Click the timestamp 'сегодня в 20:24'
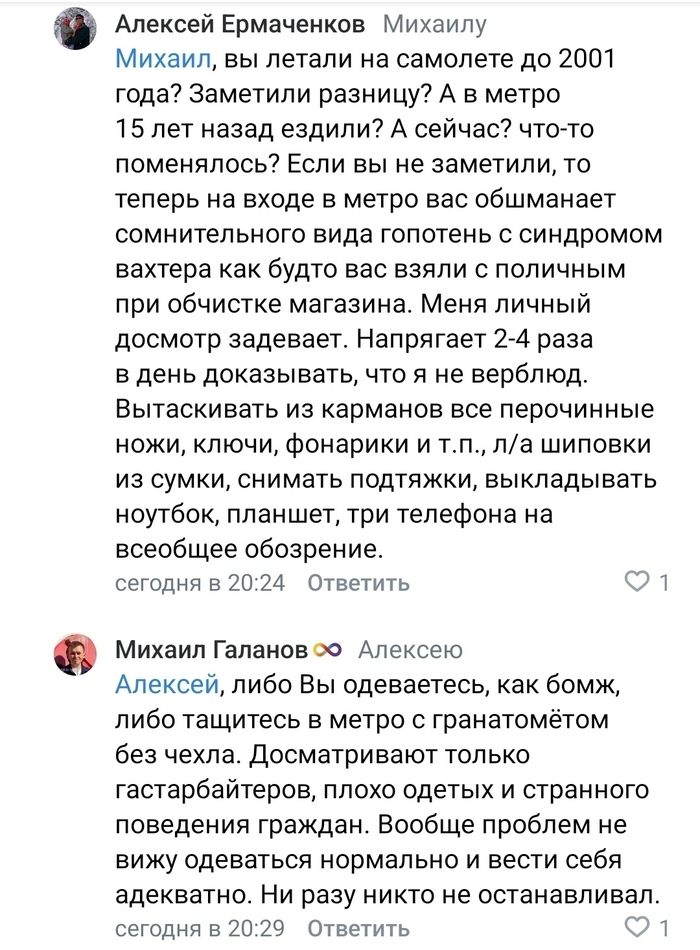The width and height of the screenshot is (700, 950). 200,583
